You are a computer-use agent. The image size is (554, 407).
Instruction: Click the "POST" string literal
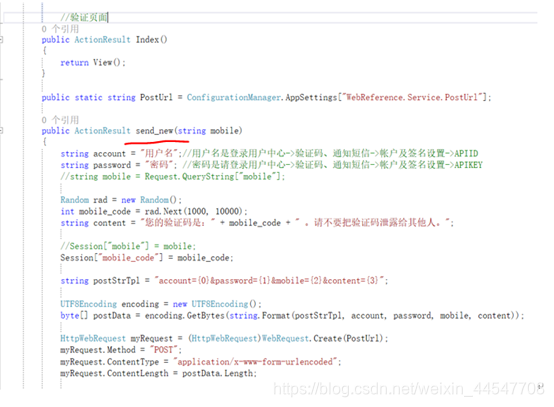(164, 350)
